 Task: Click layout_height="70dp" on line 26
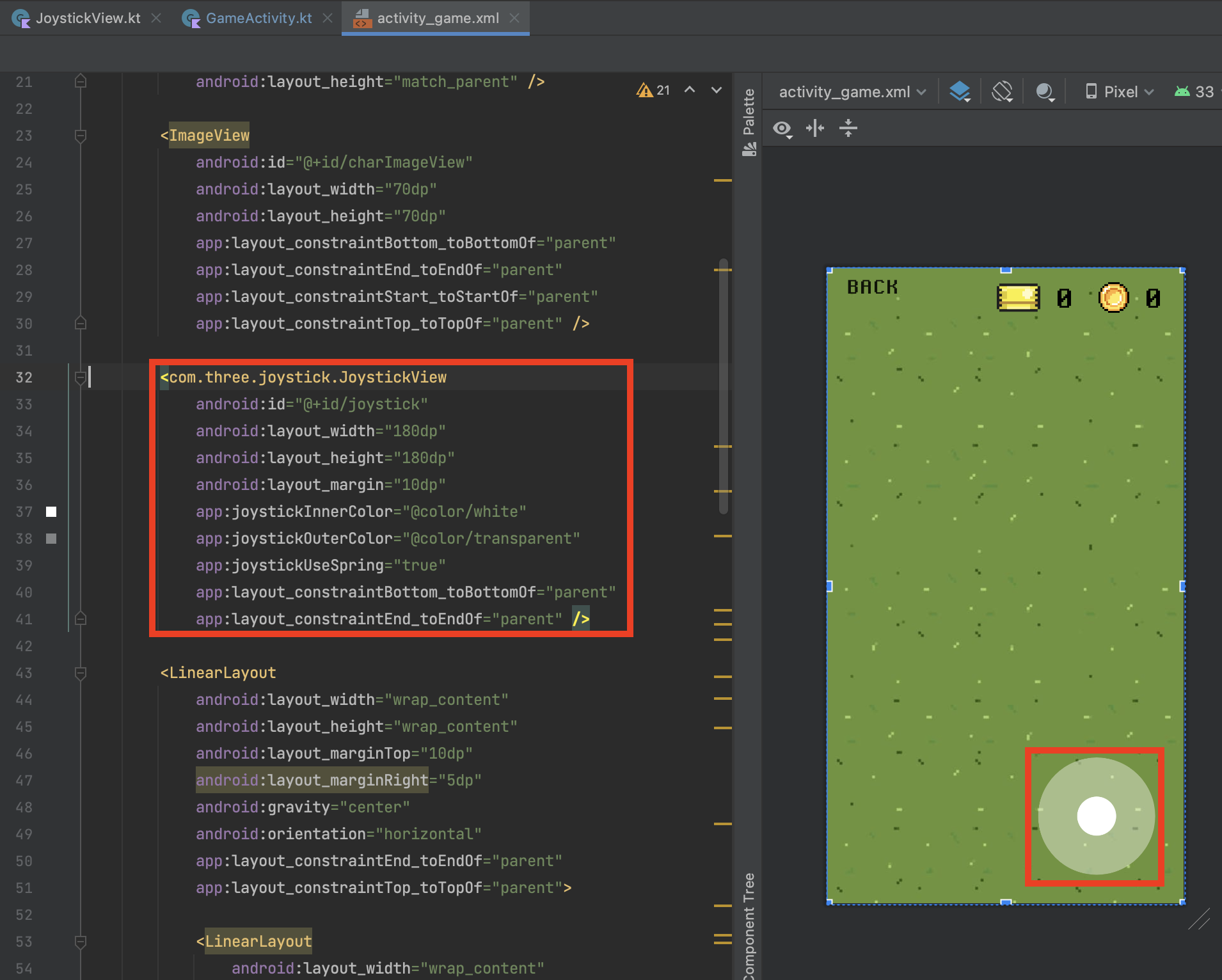click(x=321, y=216)
